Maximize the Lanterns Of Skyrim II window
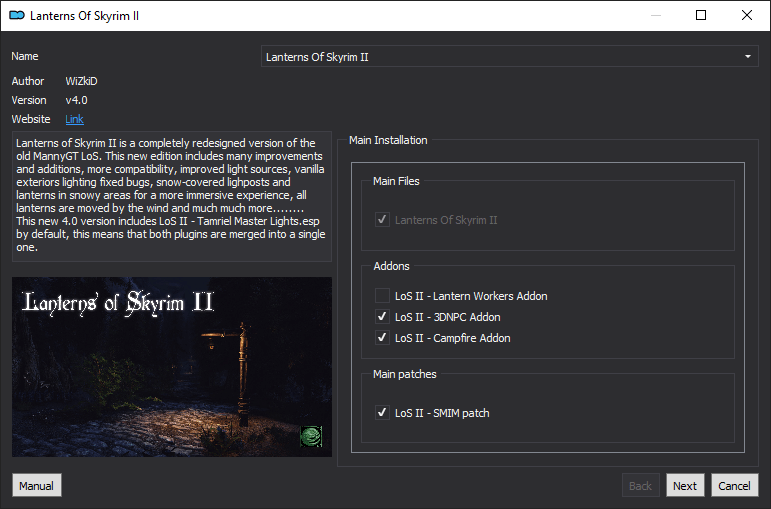Image resolution: width=771 pixels, height=509 pixels. click(701, 15)
